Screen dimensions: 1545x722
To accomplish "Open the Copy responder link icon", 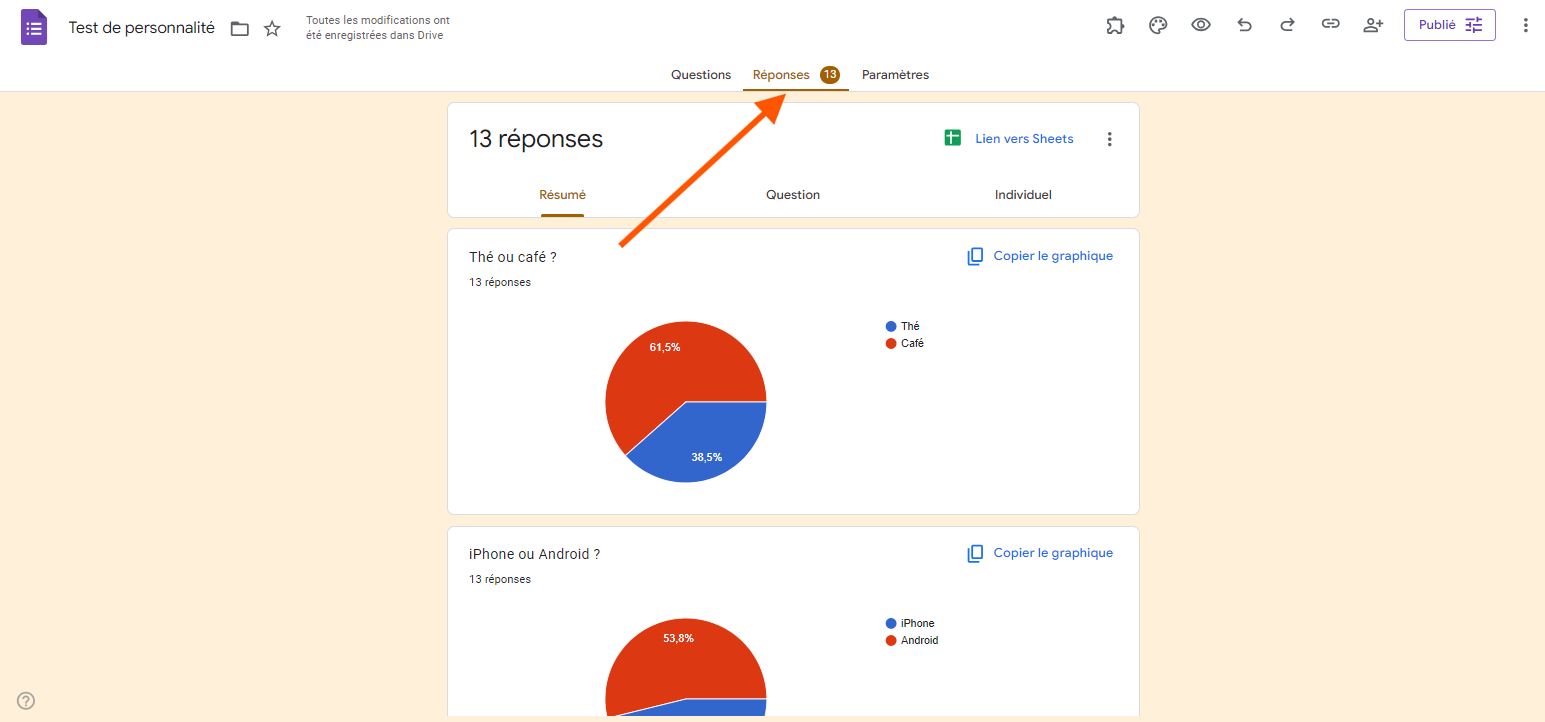I will [x=1330, y=24].
